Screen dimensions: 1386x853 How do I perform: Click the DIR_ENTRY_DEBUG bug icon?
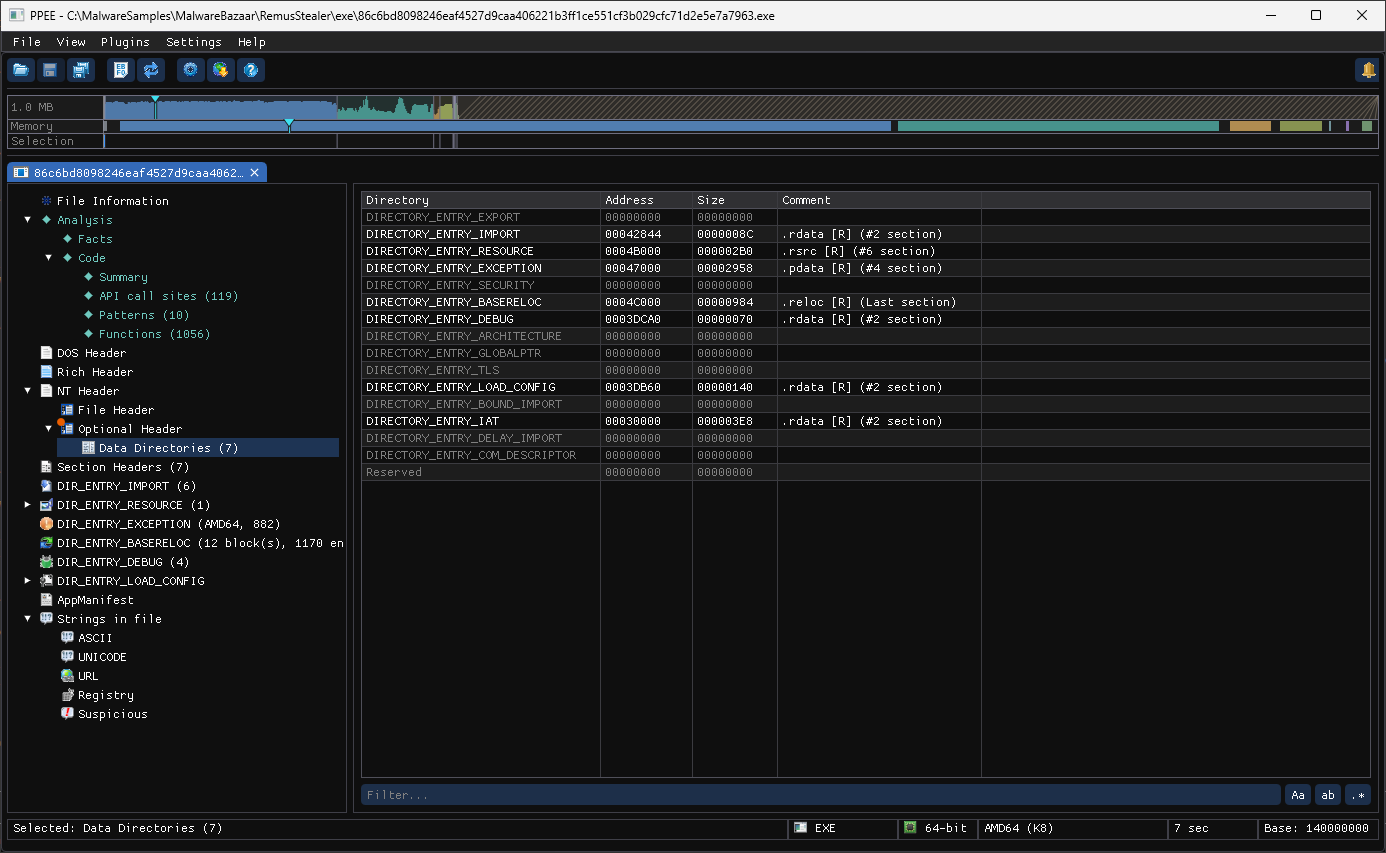(x=46, y=562)
